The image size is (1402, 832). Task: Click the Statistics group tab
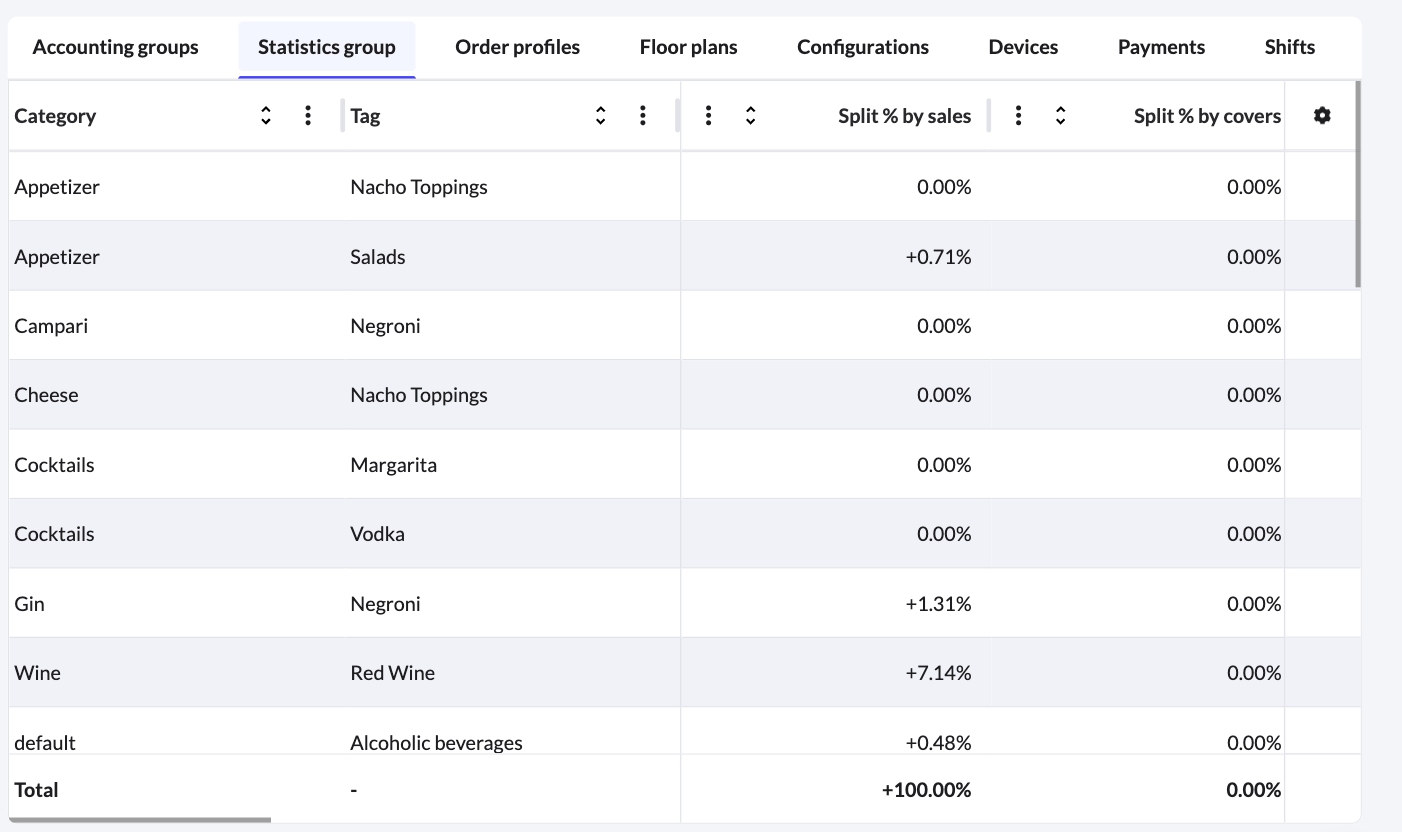pyautogui.click(x=326, y=46)
